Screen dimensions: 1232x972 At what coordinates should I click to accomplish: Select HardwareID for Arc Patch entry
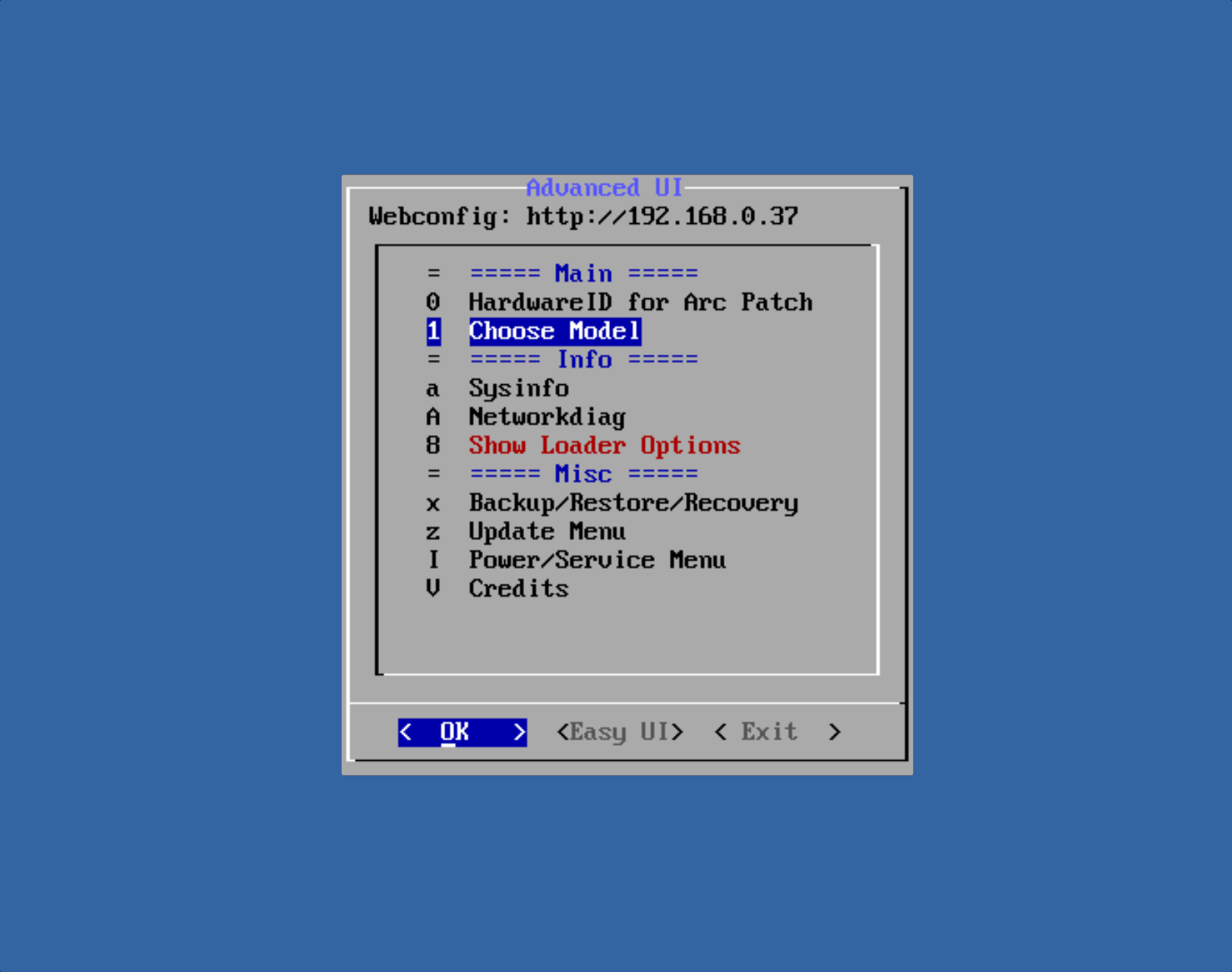click(640, 302)
